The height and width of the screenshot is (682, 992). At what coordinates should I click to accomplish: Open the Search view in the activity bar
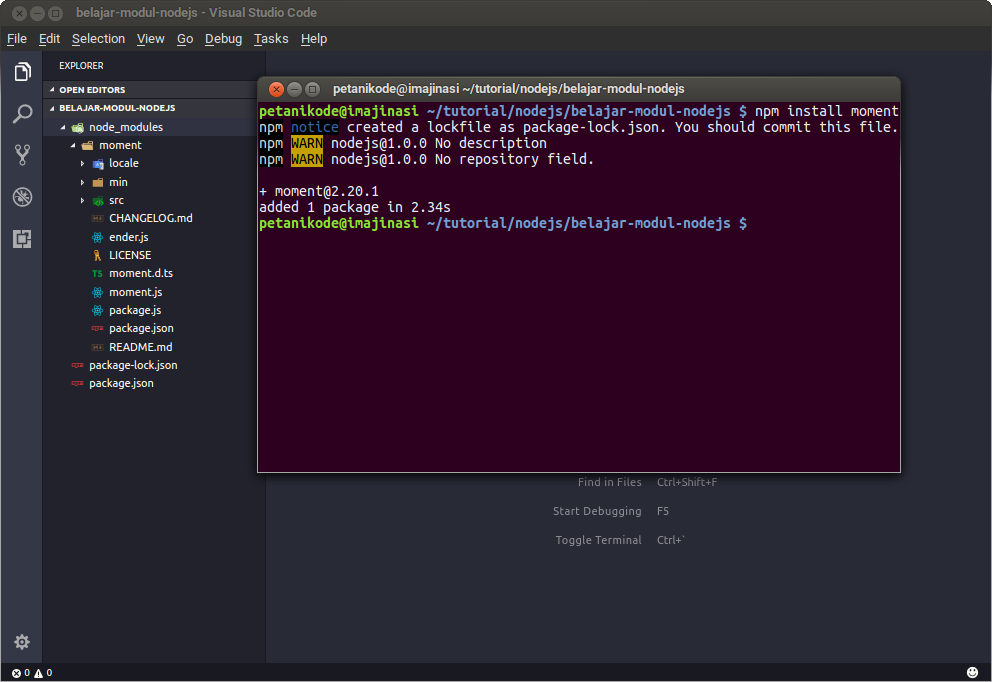(x=22, y=113)
